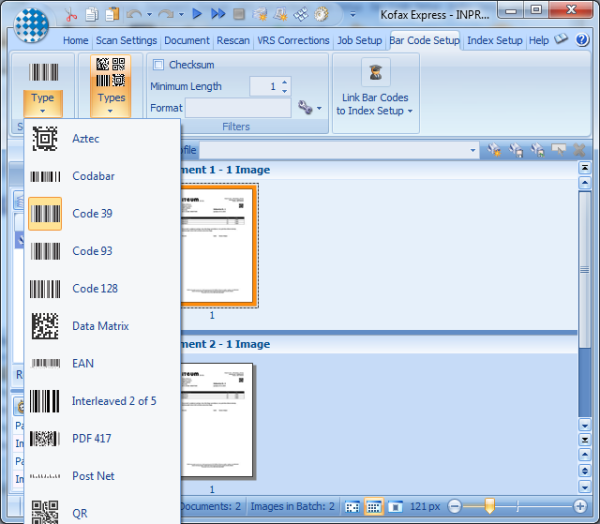This screenshot has height=524, width=600.
Task: Open the Document tab
Action: 187,40
